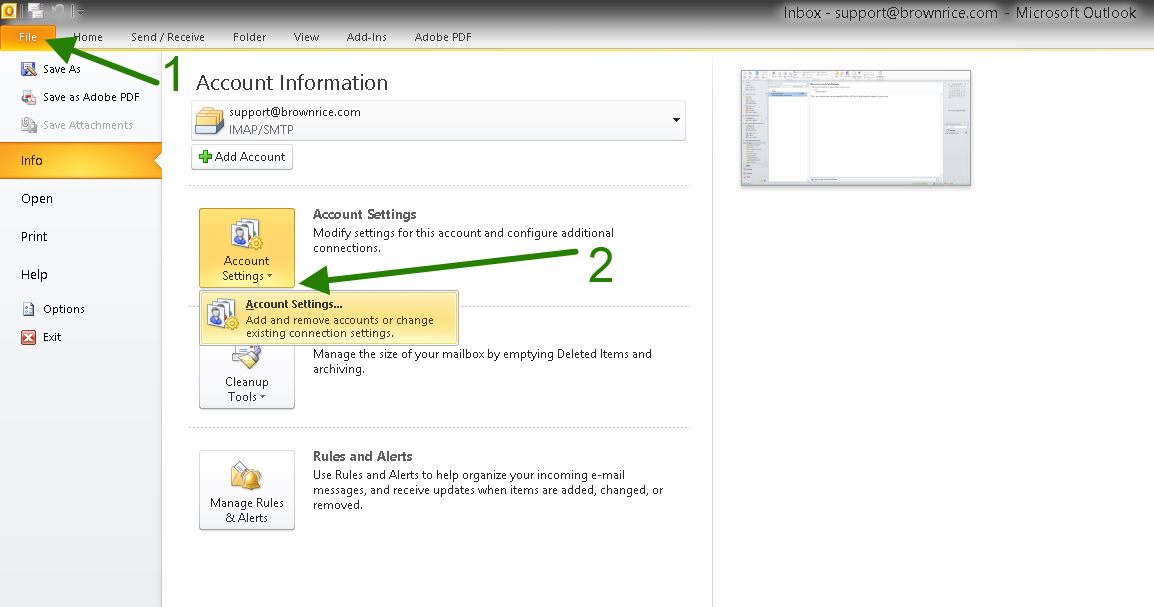Switch to the Home ribbon tab
1154x607 pixels.
[88, 37]
